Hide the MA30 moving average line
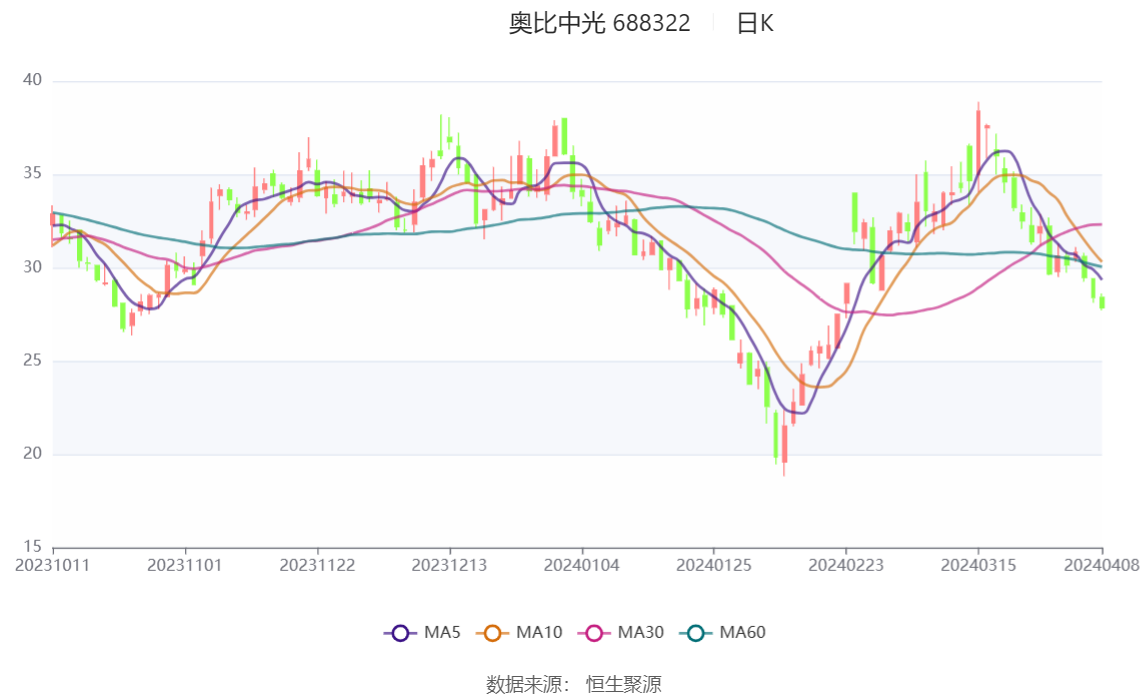 pyautogui.click(x=621, y=633)
